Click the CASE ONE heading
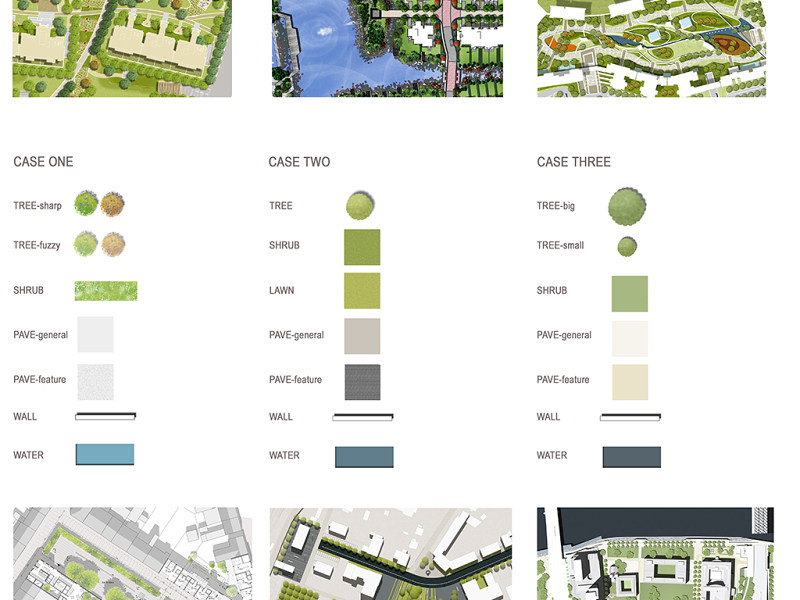The width and height of the screenshot is (800, 600). coord(43,162)
